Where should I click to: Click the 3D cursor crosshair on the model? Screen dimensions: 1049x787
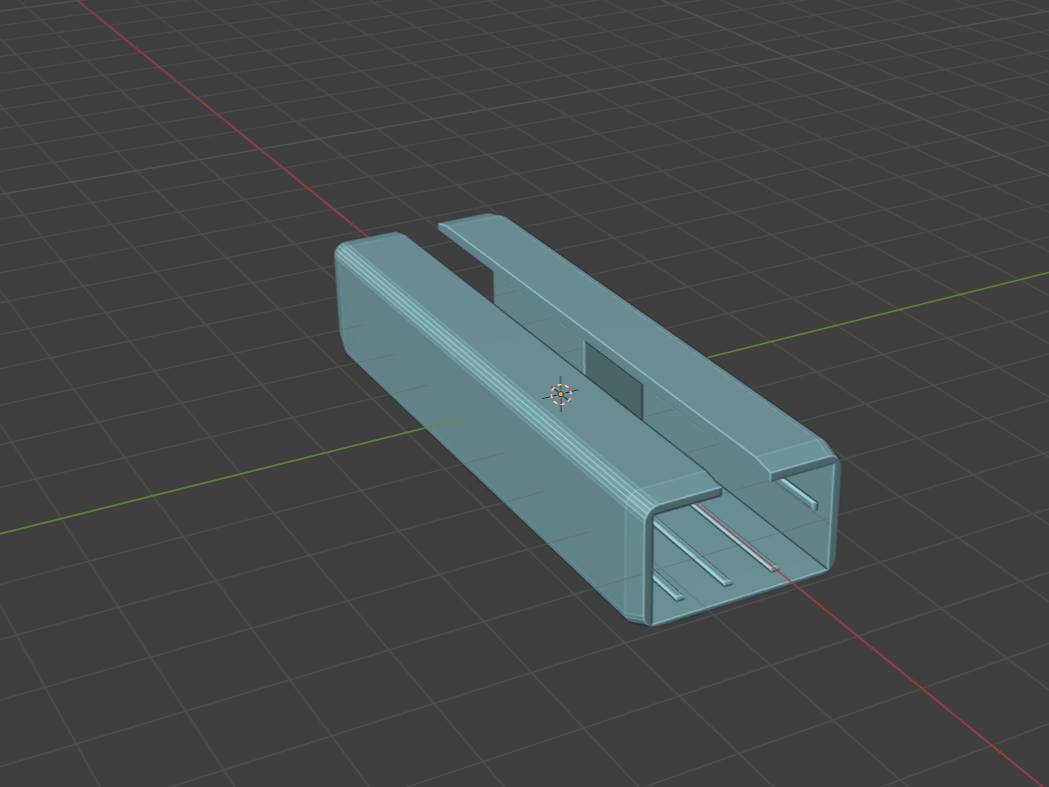click(x=561, y=394)
